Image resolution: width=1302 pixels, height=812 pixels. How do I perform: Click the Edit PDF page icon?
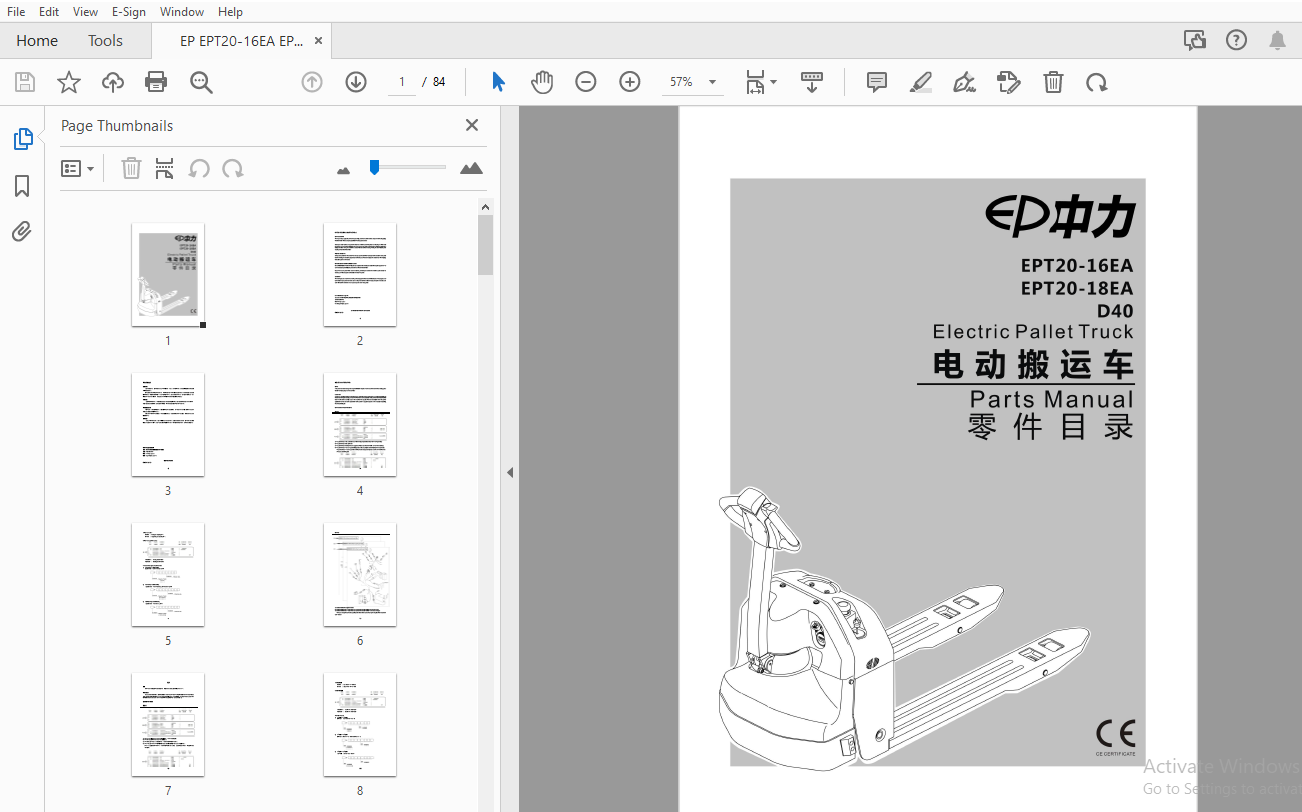tap(1009, 82)
